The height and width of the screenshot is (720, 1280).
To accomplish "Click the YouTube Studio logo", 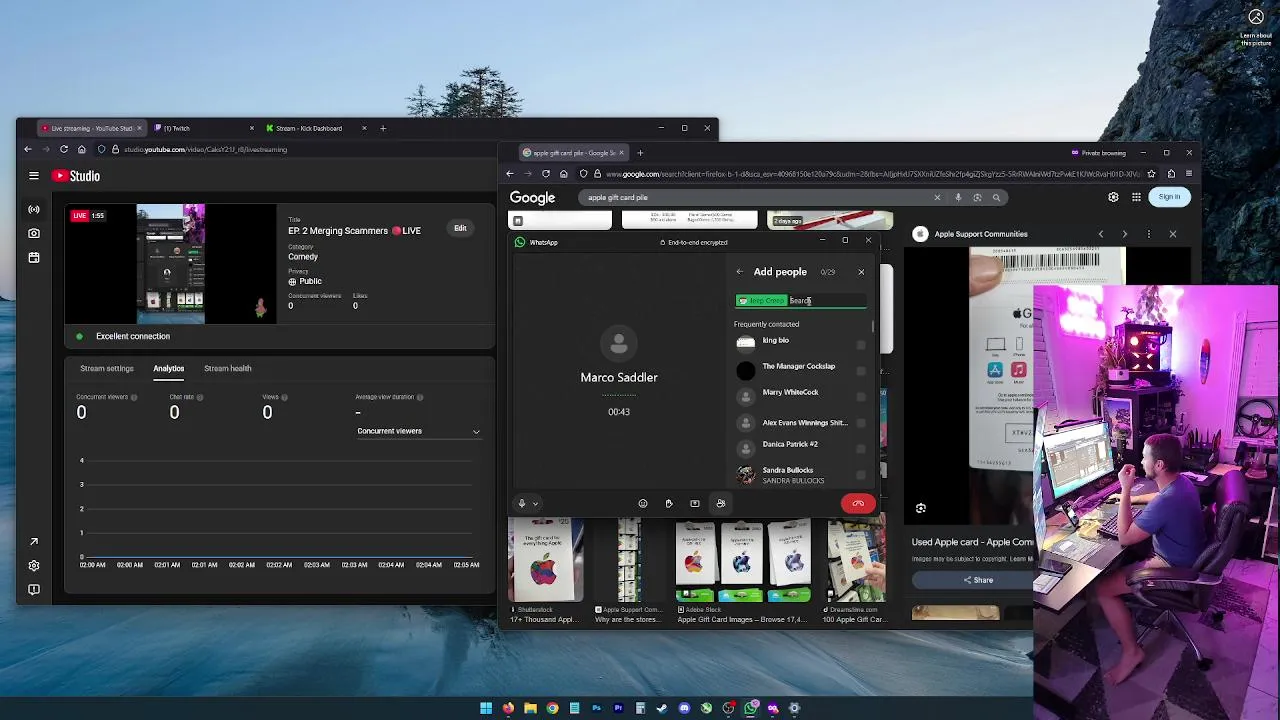I will 77,176.
